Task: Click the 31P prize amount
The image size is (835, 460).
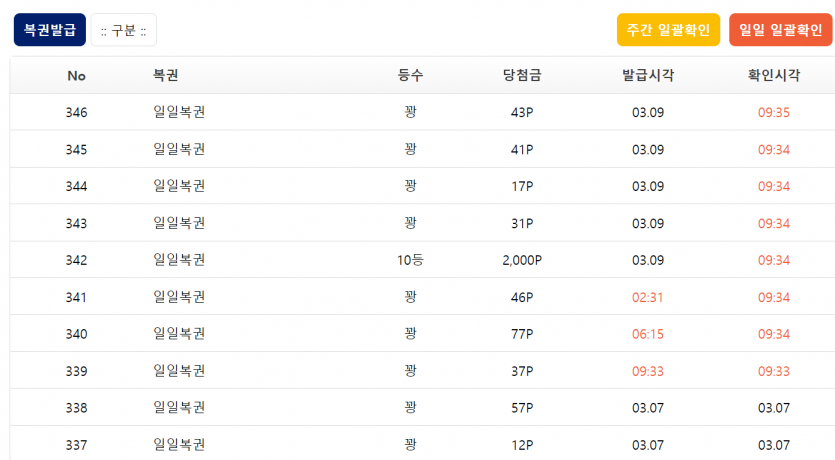Action: click(x=522, y=223)
